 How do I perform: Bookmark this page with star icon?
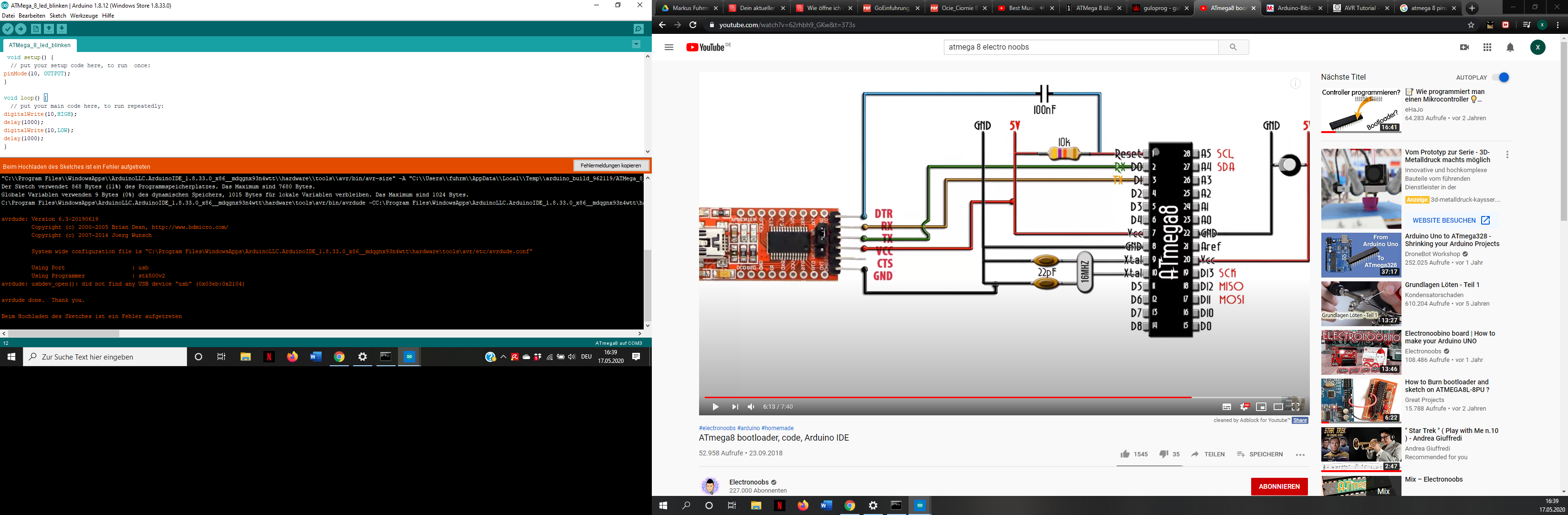click(x=1471, y=25)
